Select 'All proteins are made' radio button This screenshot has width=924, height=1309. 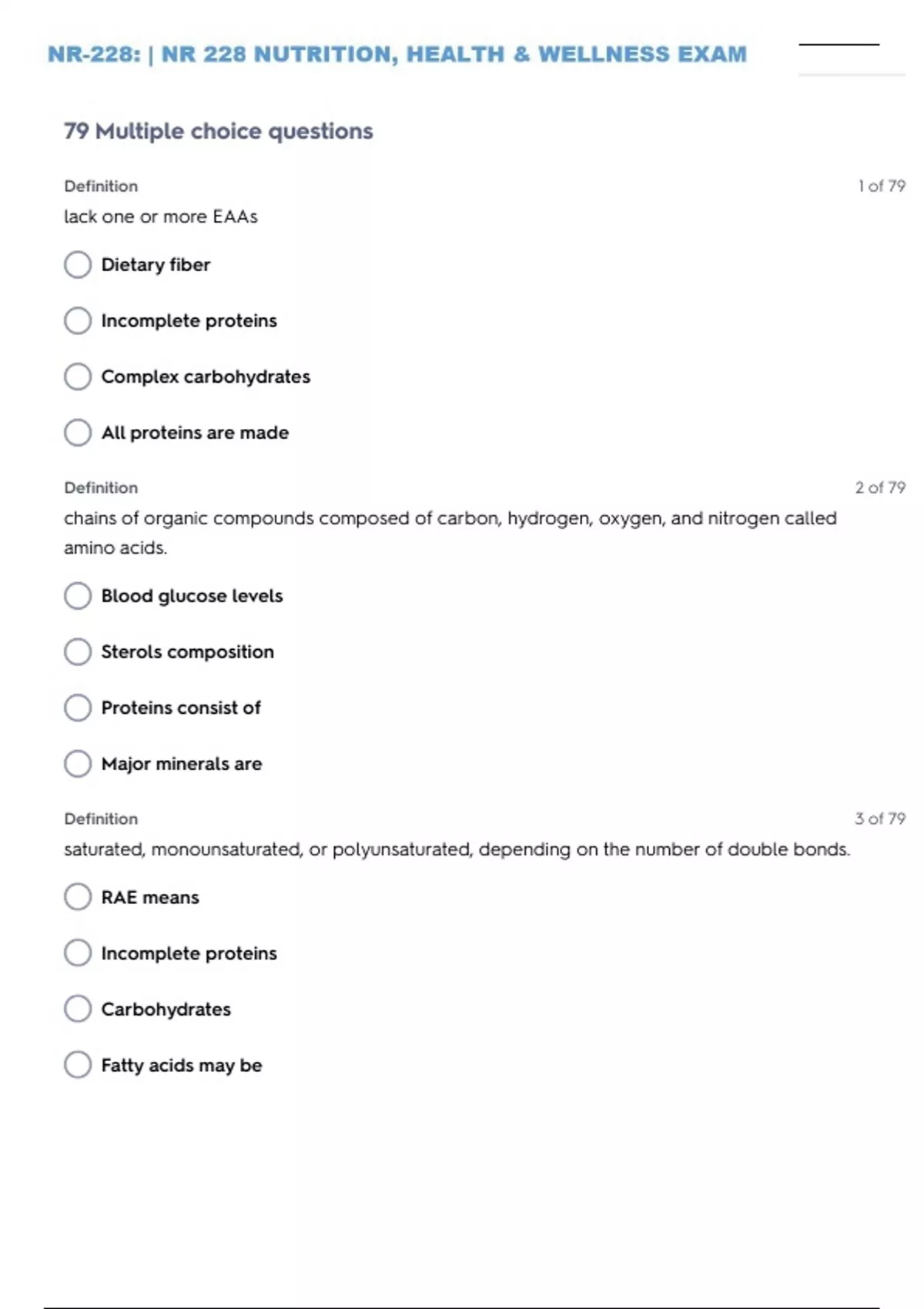pyautogui.click(x=78, y=433)
